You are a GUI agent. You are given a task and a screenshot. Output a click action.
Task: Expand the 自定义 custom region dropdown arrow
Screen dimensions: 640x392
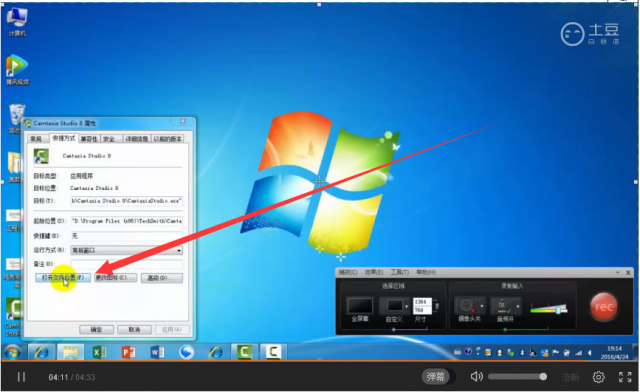tap(406, 306)
